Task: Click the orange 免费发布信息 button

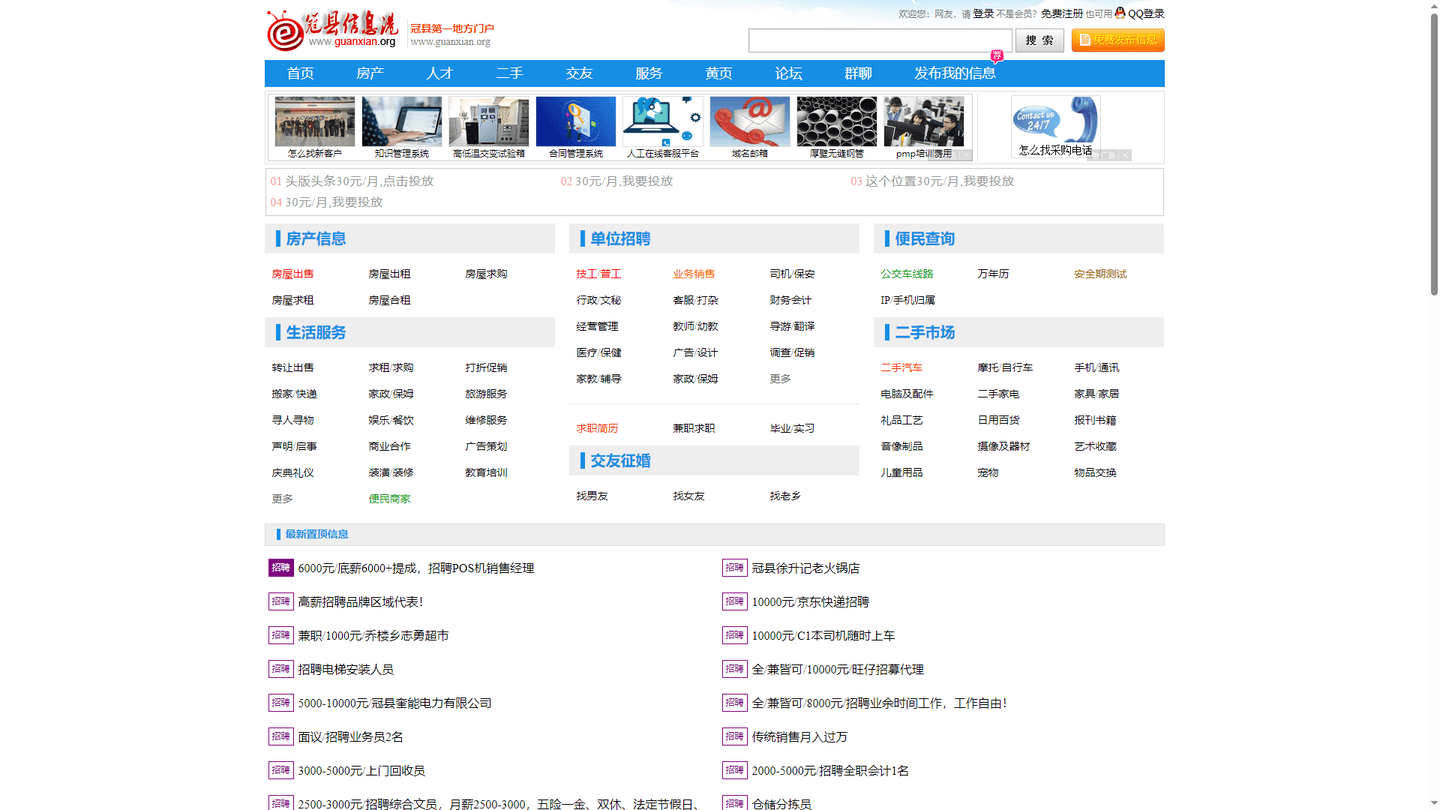Action: coord(1118,40)
